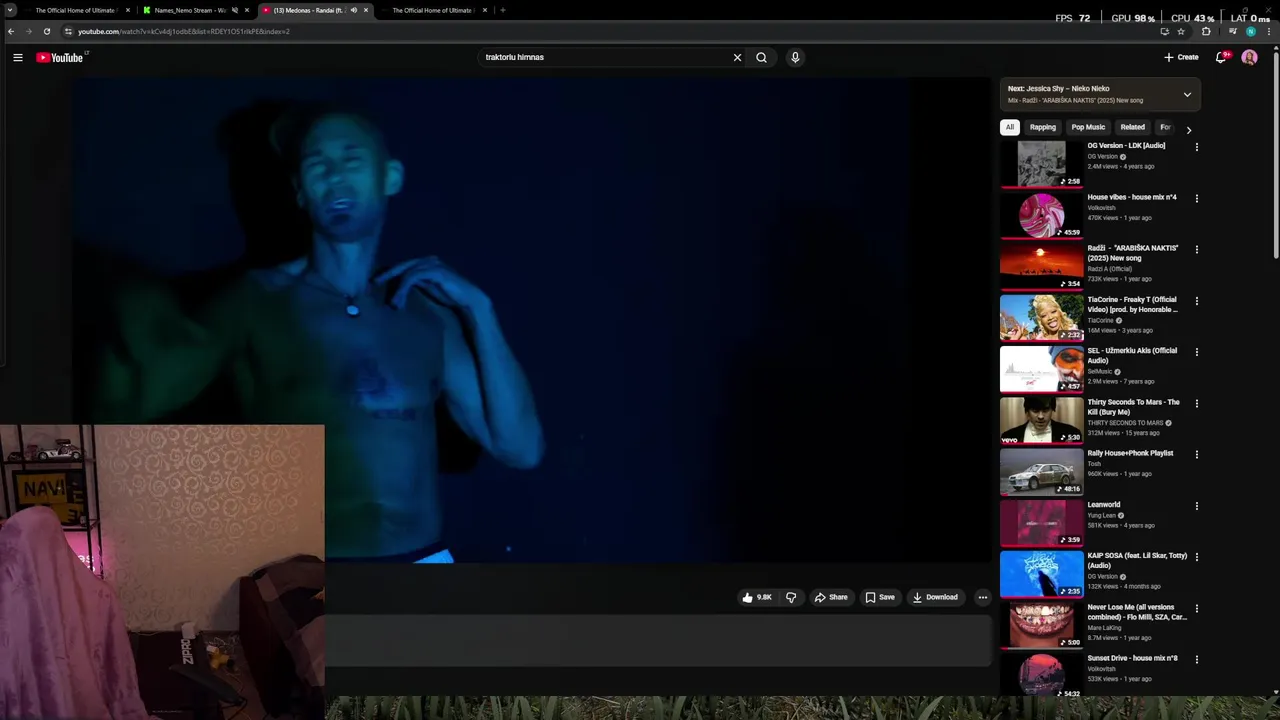Open the KAIP SOSA blue thumbnail
This screenshot has height=720, width=1280.
1041,574
